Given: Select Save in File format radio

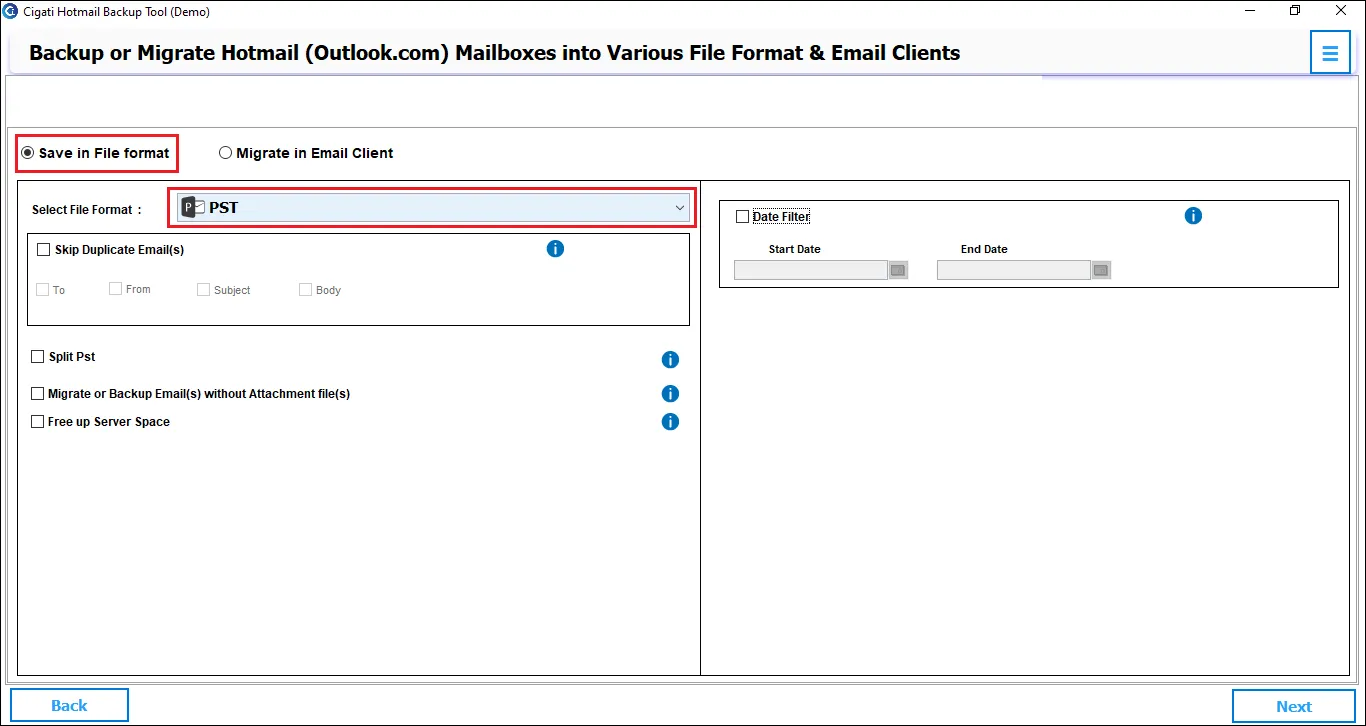Looking at the screenshot, I should coord(28,153).
